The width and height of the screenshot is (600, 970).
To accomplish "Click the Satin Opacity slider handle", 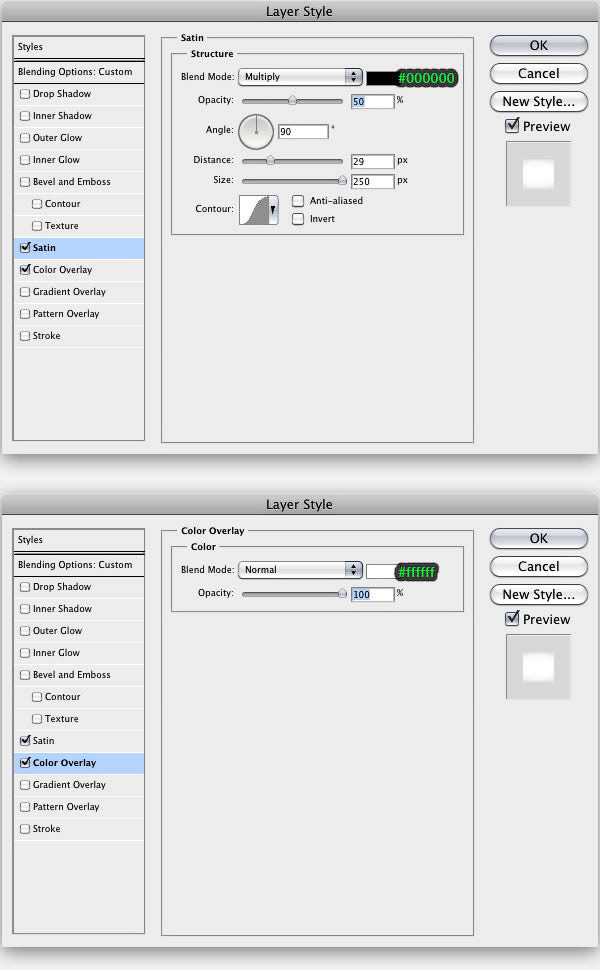I will (292, 100).
